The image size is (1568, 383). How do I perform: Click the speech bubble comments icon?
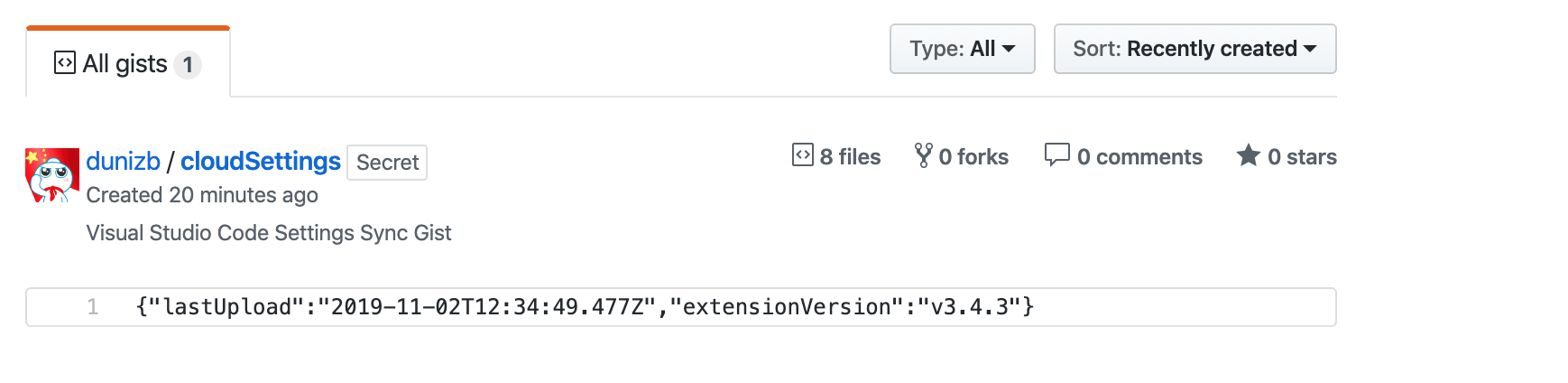1056,155
